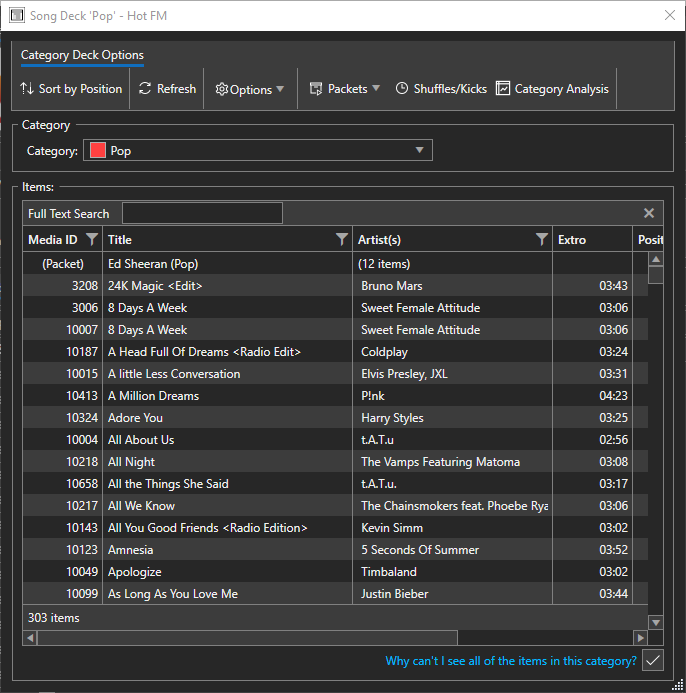Filter the Artist(s) column

click(541, 240)
